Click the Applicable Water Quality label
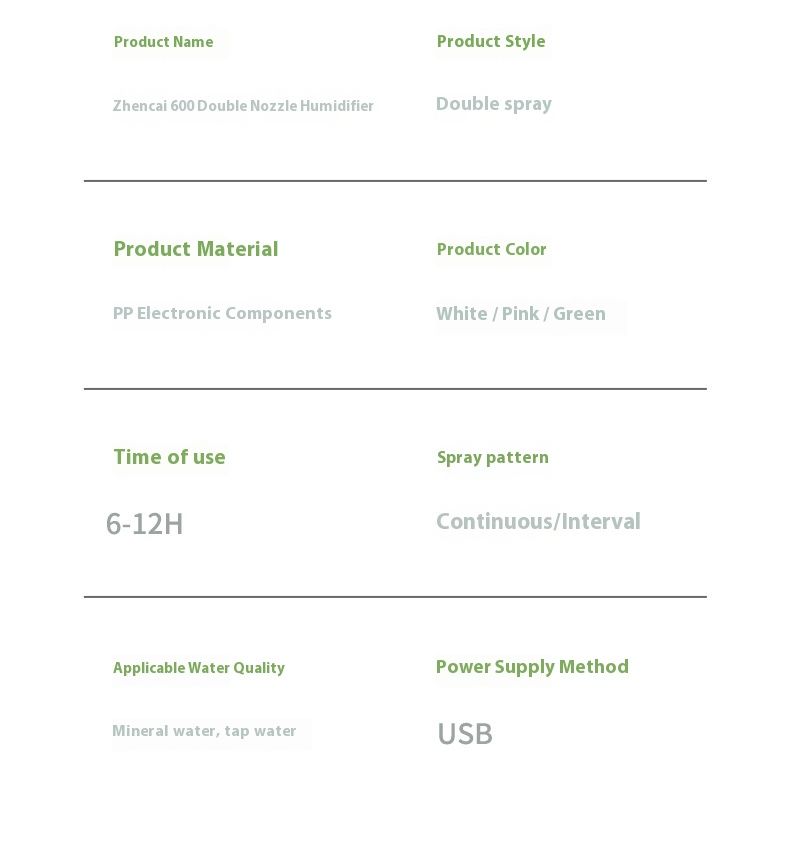Image resolution: width=790 pixels, height=856 pixels. point(199,668)
